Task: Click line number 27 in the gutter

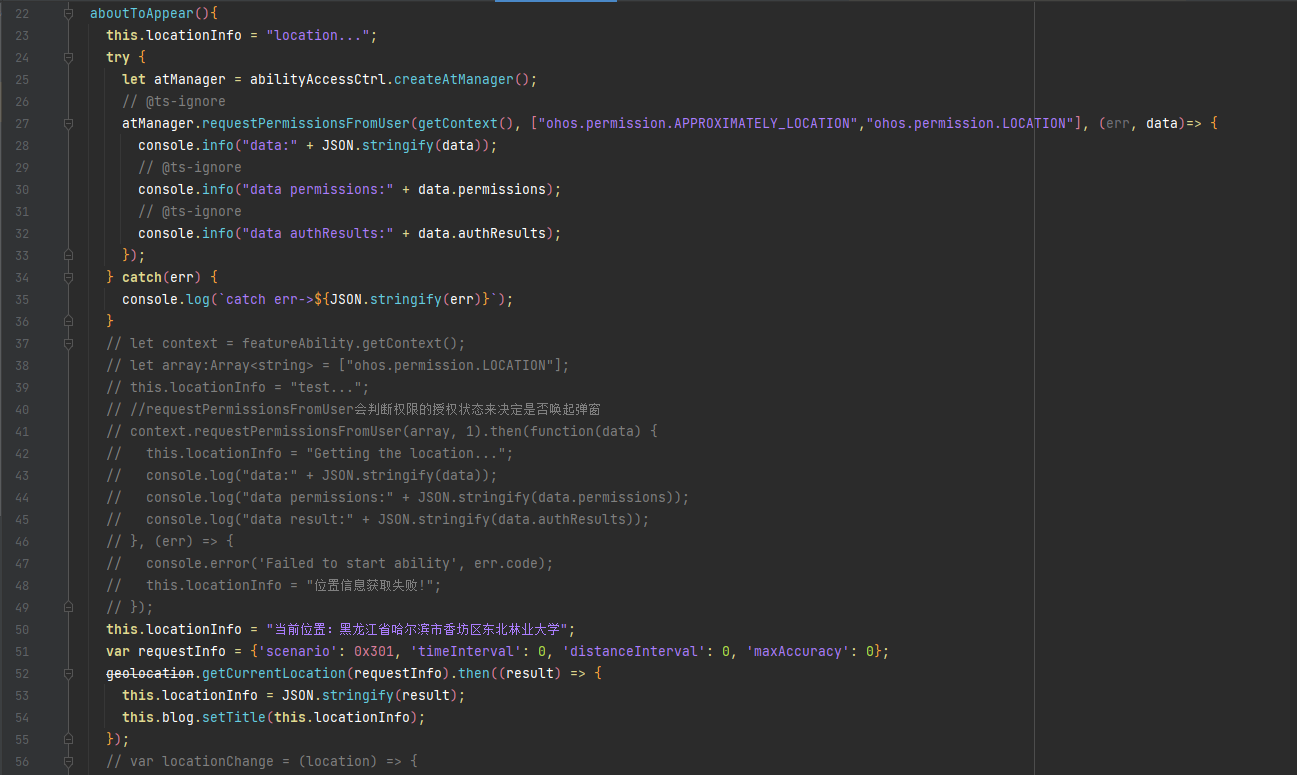Action: coord(22,124)
